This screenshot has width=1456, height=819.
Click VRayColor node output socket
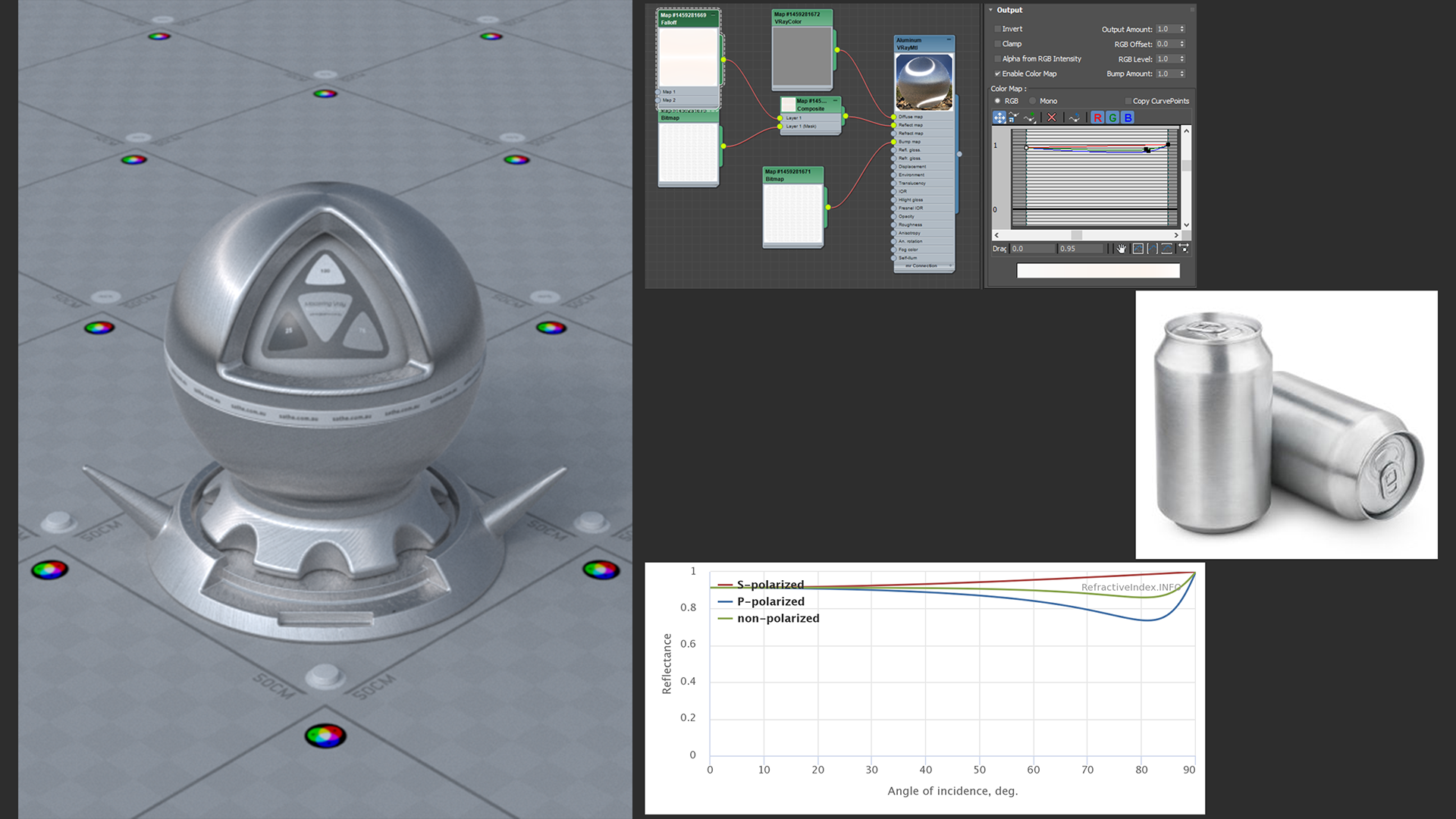pyautogui.click(x=837, y=50)
